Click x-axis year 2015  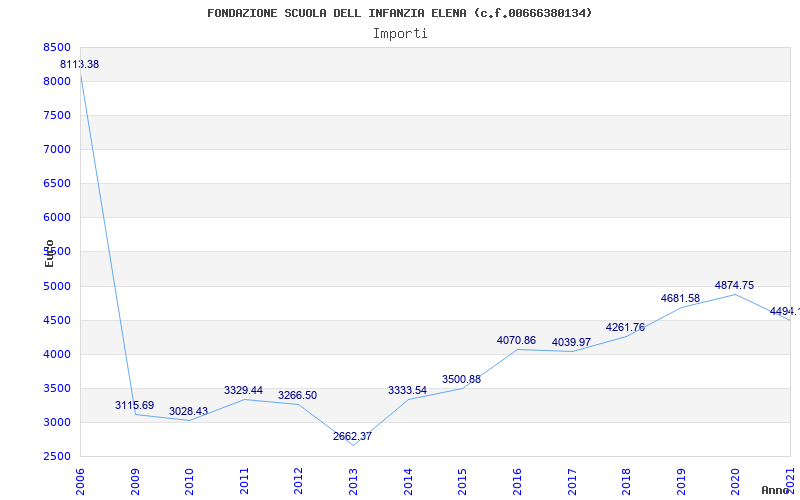pos(462,482)
